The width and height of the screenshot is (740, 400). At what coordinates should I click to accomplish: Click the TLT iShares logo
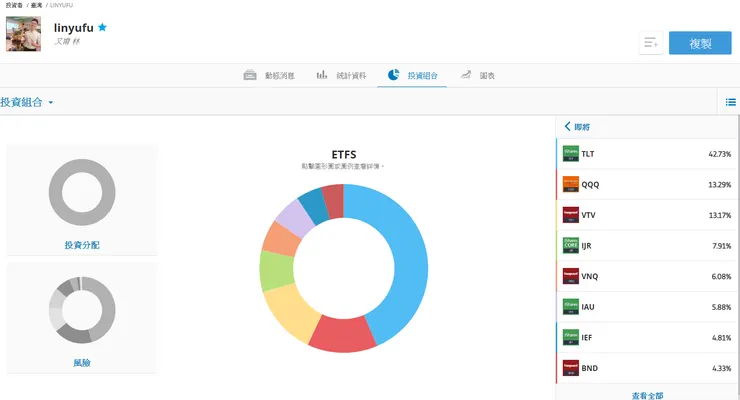tap(571, 154)
